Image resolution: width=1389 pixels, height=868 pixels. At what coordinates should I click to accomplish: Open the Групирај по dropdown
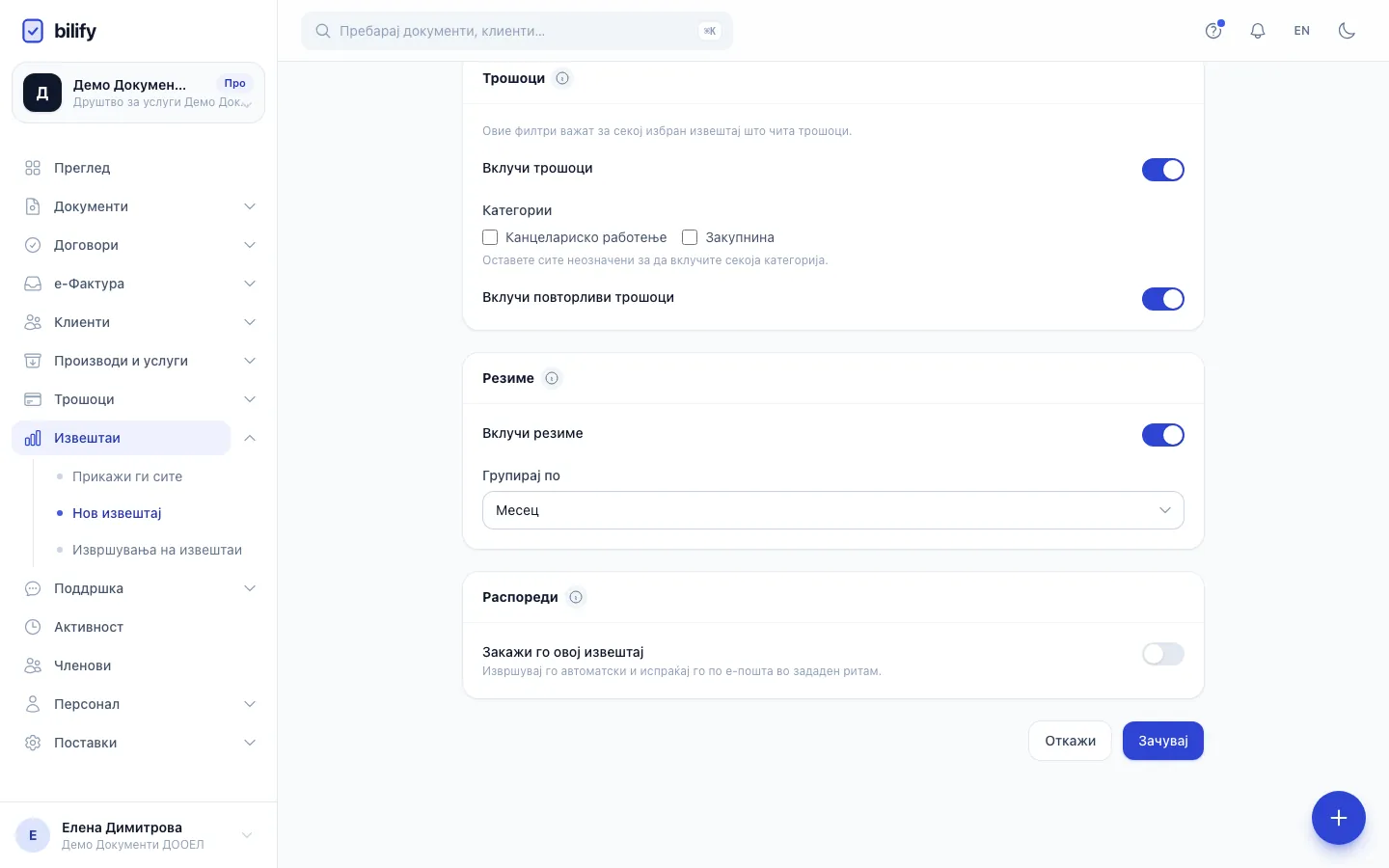click(832, 510)
